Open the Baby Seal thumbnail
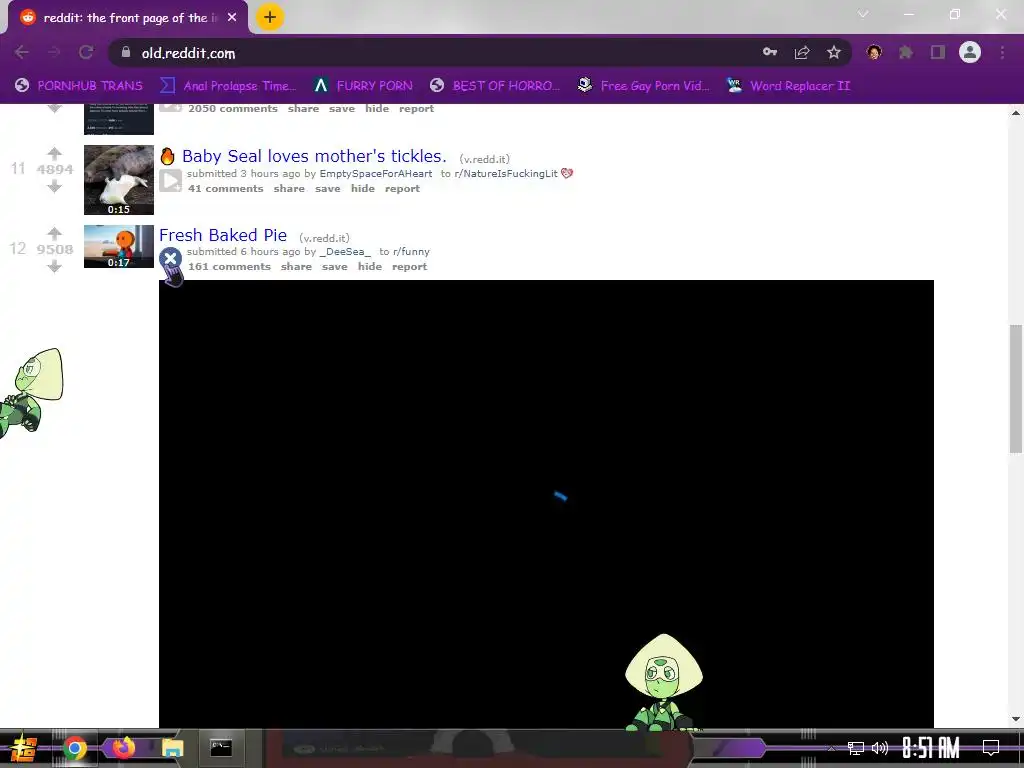This screenshot has width=1024, height=768. point(119,180)
